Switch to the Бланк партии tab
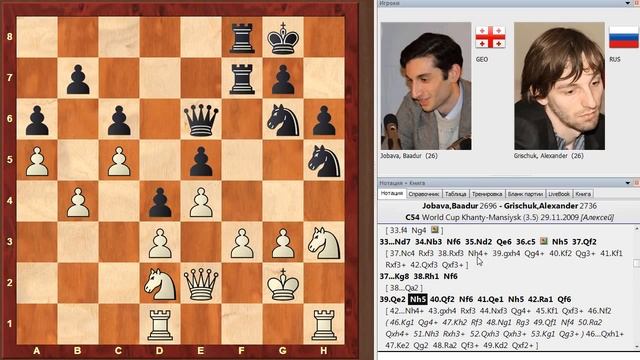Viewport: 640px width, 360px height. click(x=525, y=194)
